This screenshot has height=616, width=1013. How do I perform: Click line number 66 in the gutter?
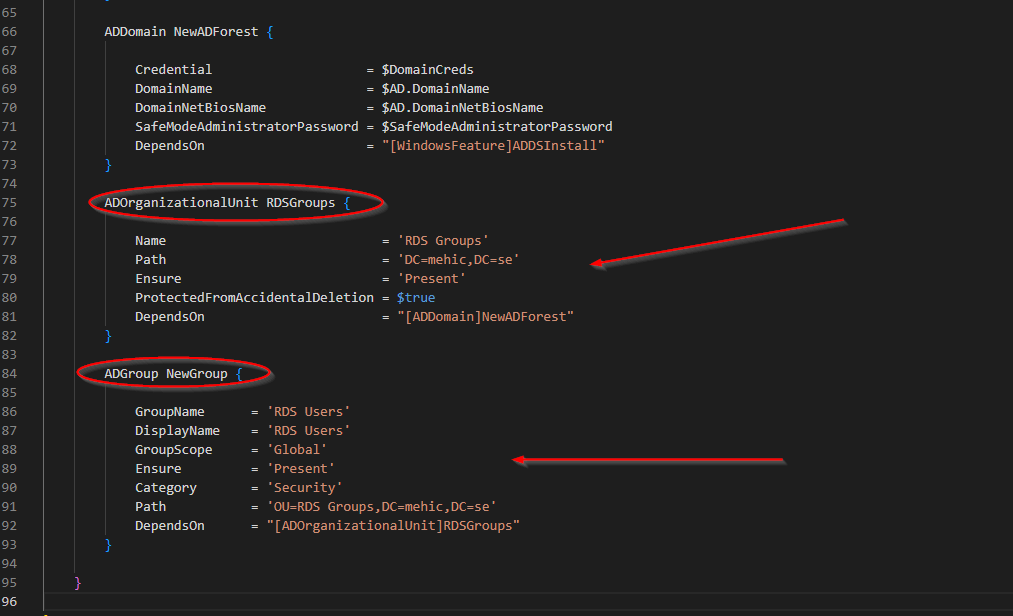click(10, 32)
